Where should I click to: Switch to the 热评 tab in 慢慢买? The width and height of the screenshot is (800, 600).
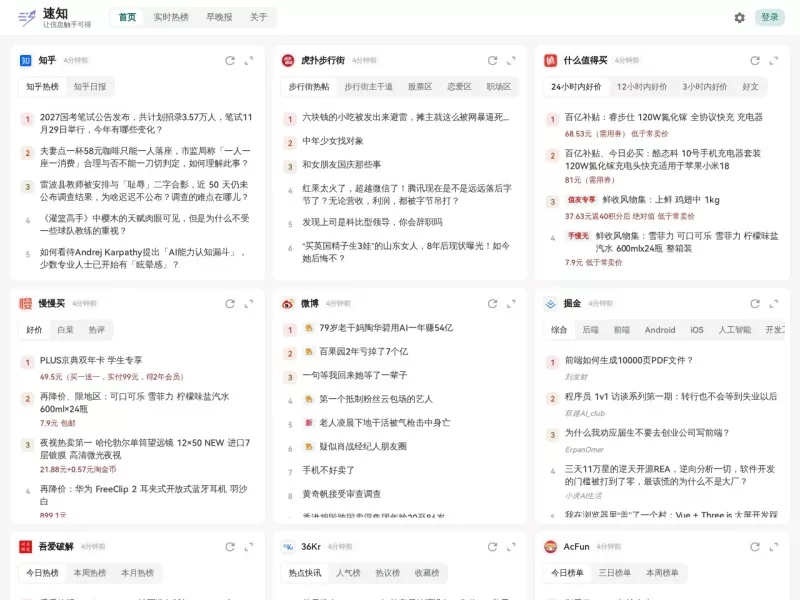(x=96, y=330)
